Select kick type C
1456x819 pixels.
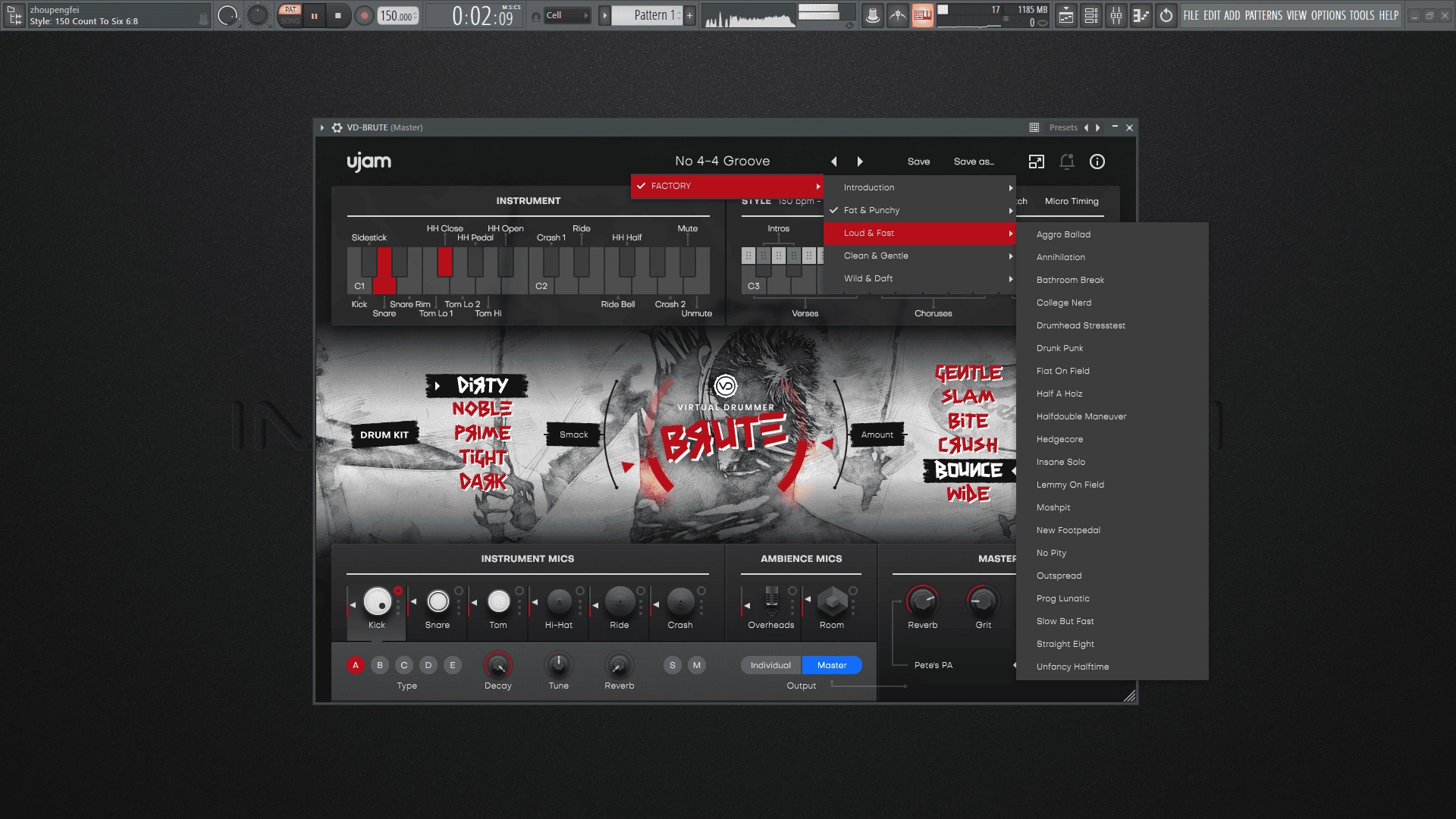(404, 665)
